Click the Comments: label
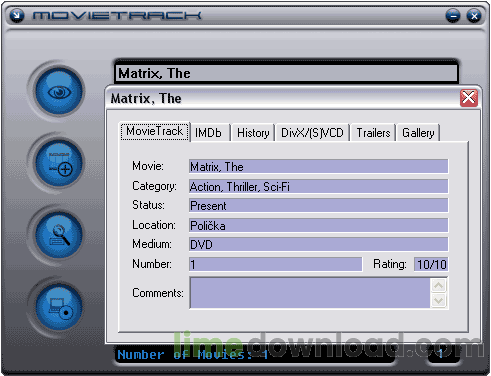Screen dimensions: 491x376 158,293
